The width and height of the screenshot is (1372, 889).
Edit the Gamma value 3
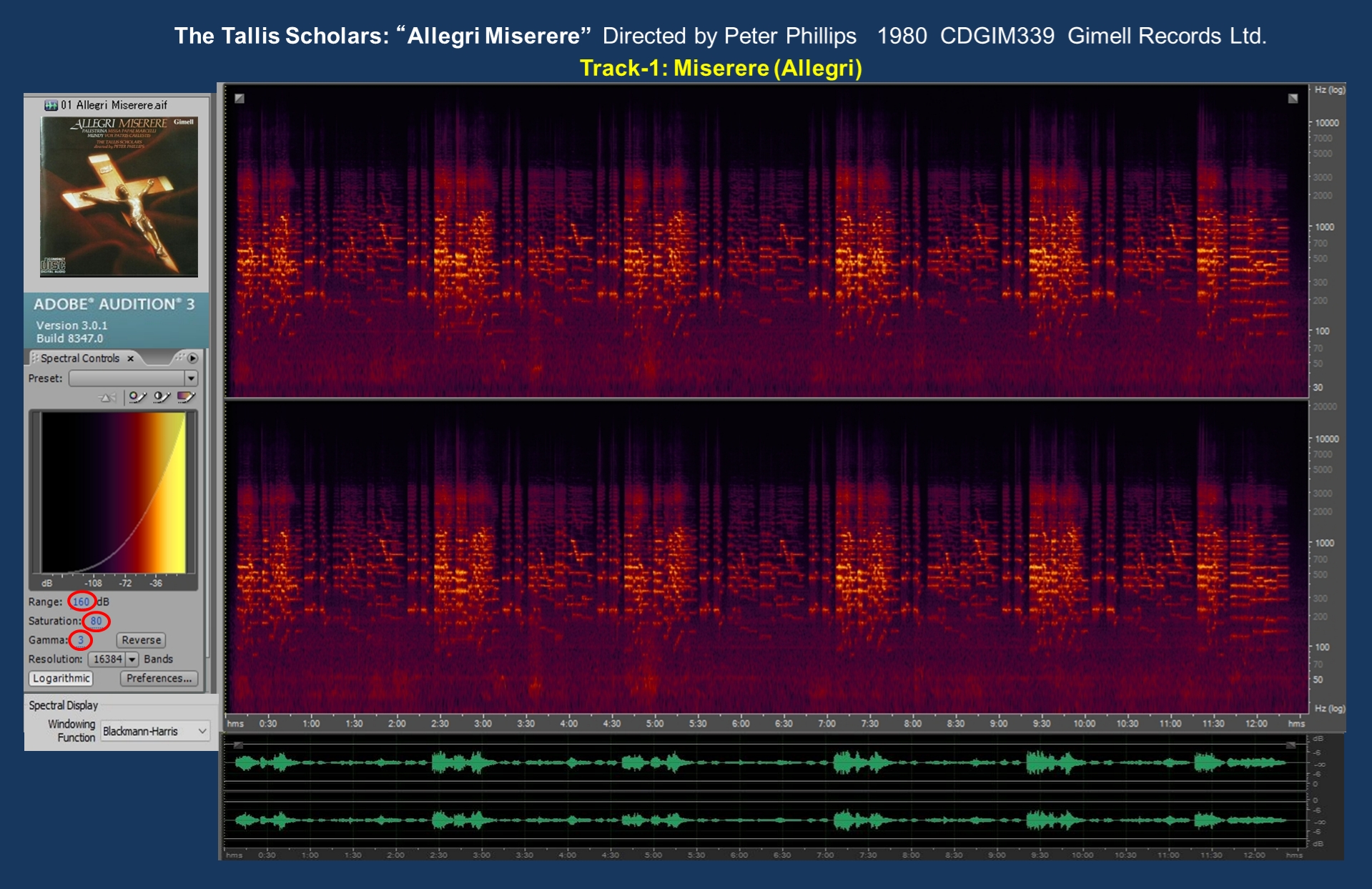click(81, 640)
